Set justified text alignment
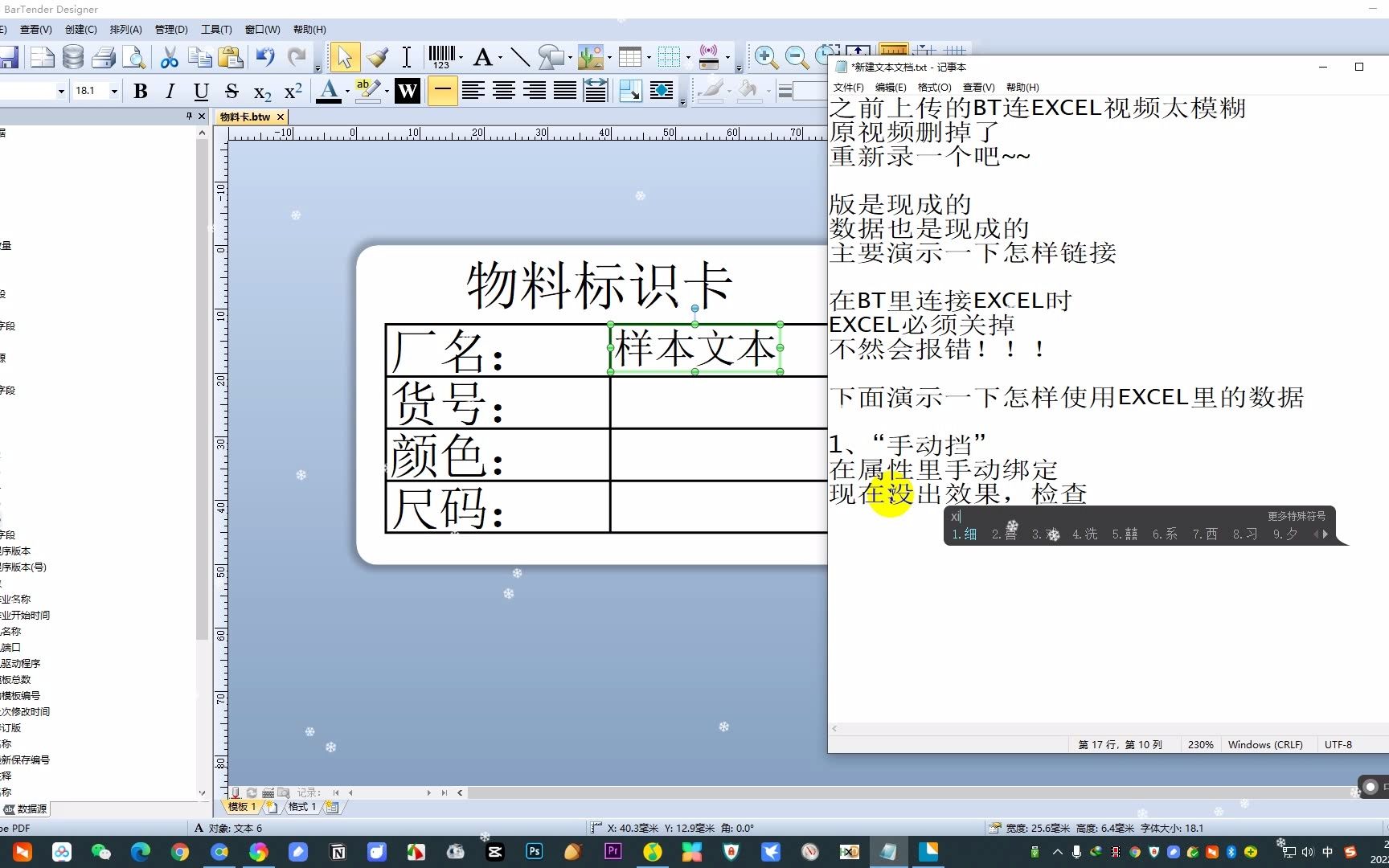1389x868 pixels. pyautogui.click(x=565, y=91)
